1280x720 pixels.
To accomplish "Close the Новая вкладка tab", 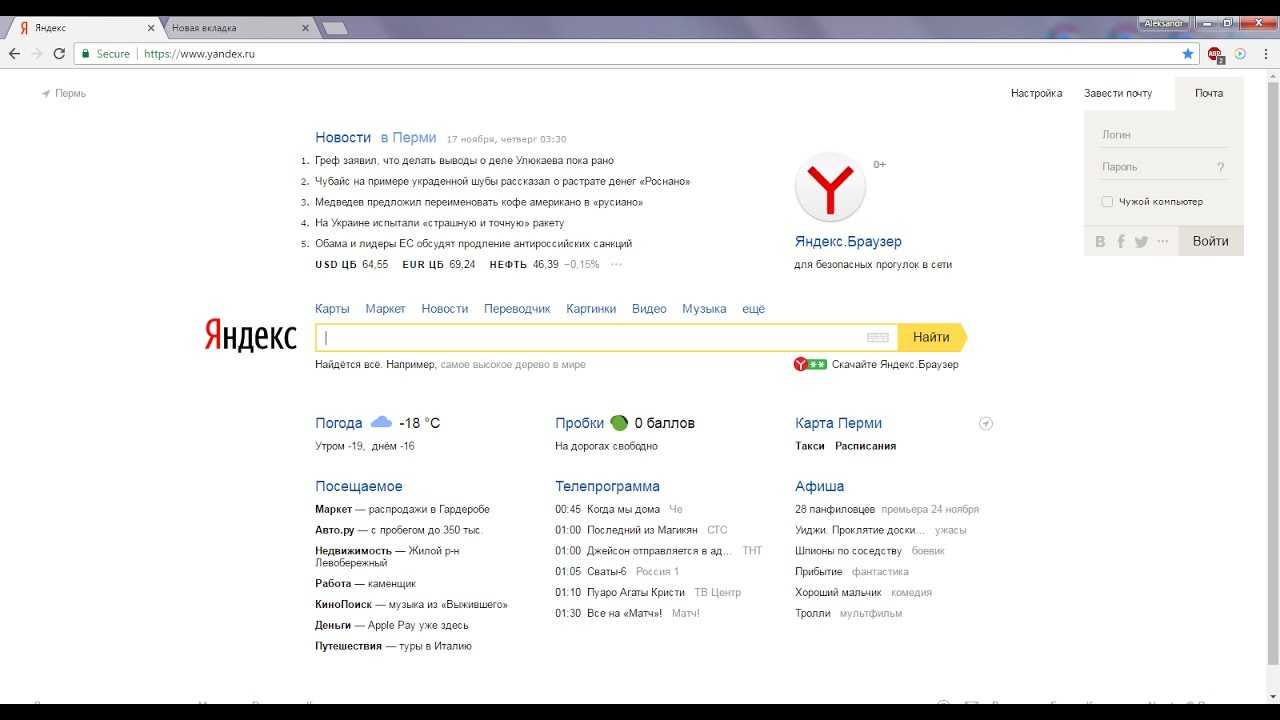I will point(306,28).
